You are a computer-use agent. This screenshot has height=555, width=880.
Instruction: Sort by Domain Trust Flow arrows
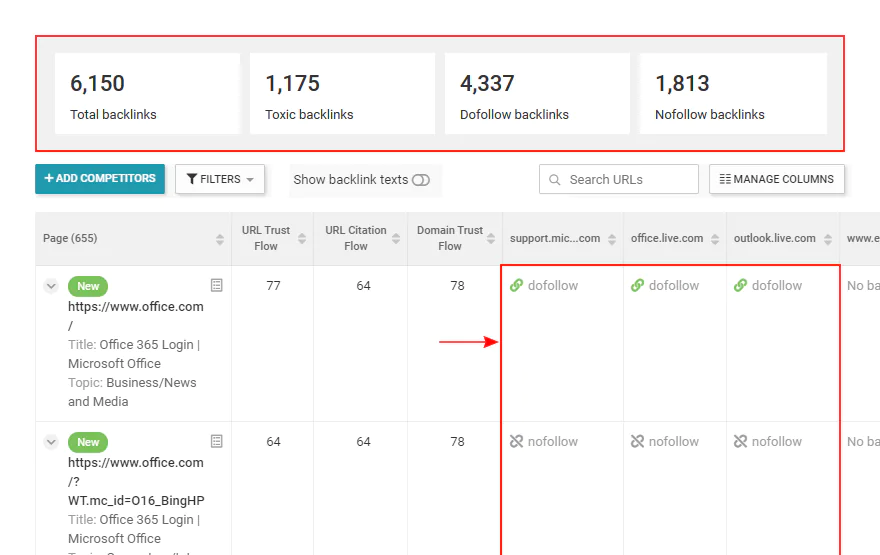coord(491,238)
